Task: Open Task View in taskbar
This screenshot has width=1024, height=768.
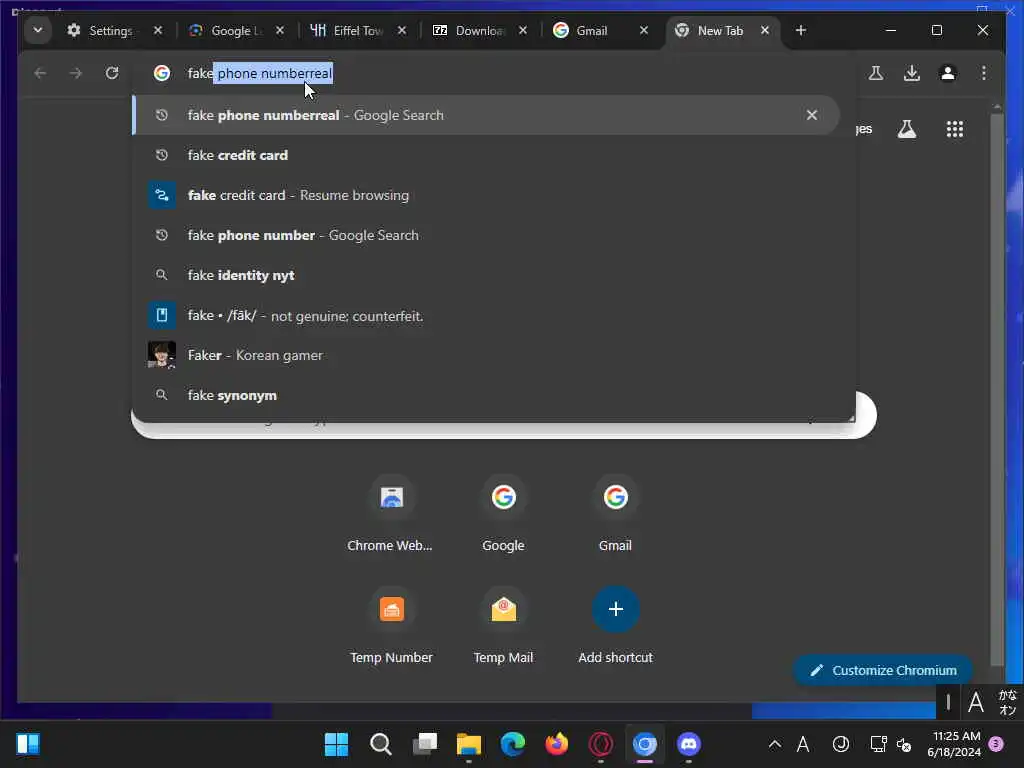Action: (x=424, y=744)
